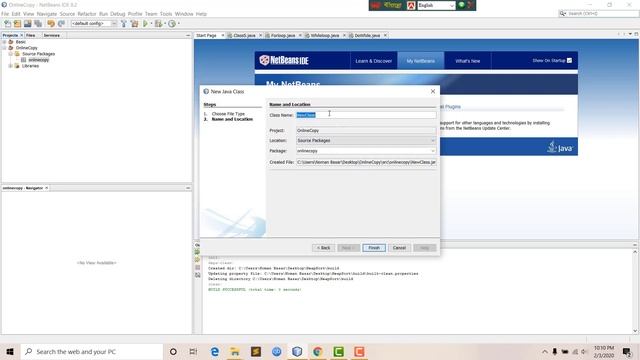Open the Window menu
Image resolution: width=640 pixels, height=360 pixels.
tap(184, 14)
